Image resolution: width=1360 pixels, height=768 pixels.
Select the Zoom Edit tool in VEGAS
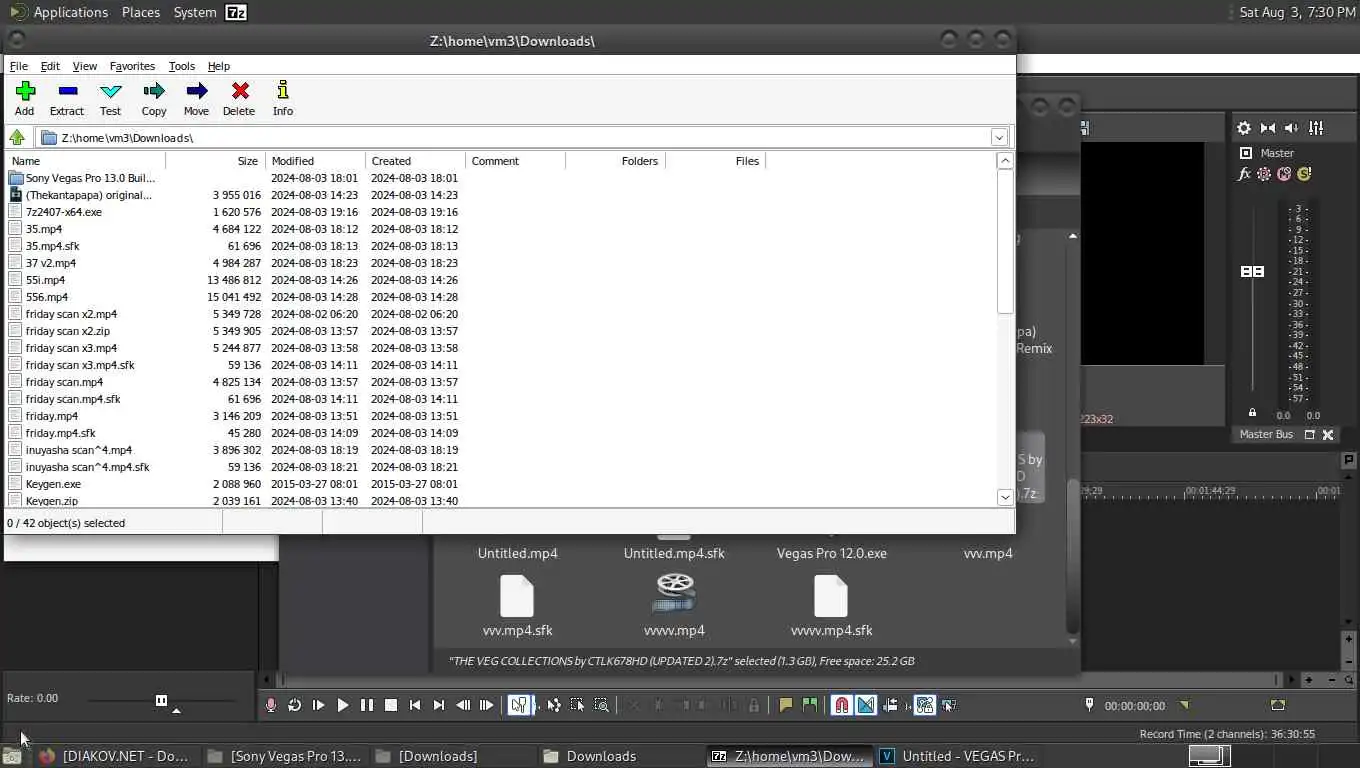[602, 705]
